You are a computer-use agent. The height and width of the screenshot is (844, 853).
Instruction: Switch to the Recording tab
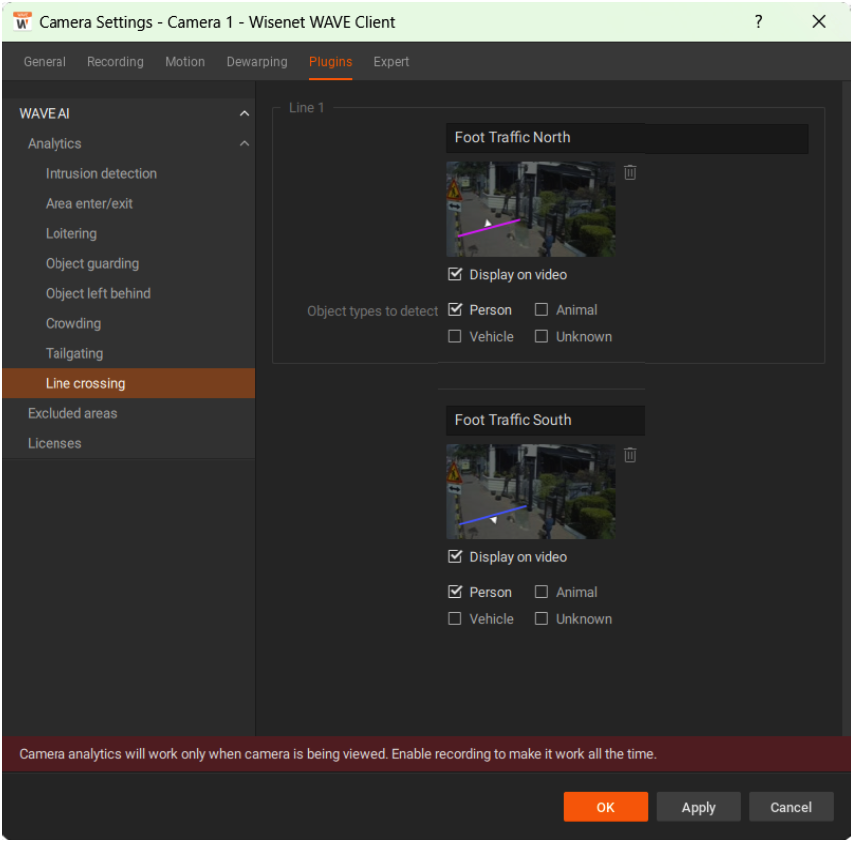point(115,61)
